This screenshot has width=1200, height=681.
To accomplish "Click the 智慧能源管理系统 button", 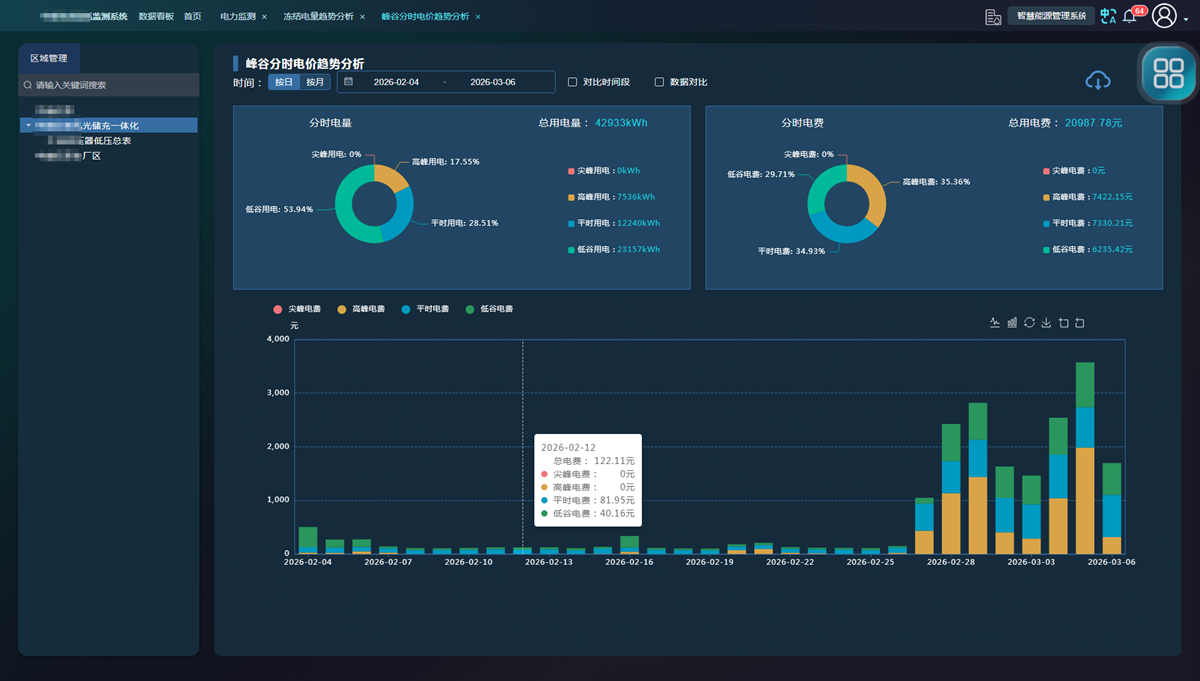I will point(1051,16).
